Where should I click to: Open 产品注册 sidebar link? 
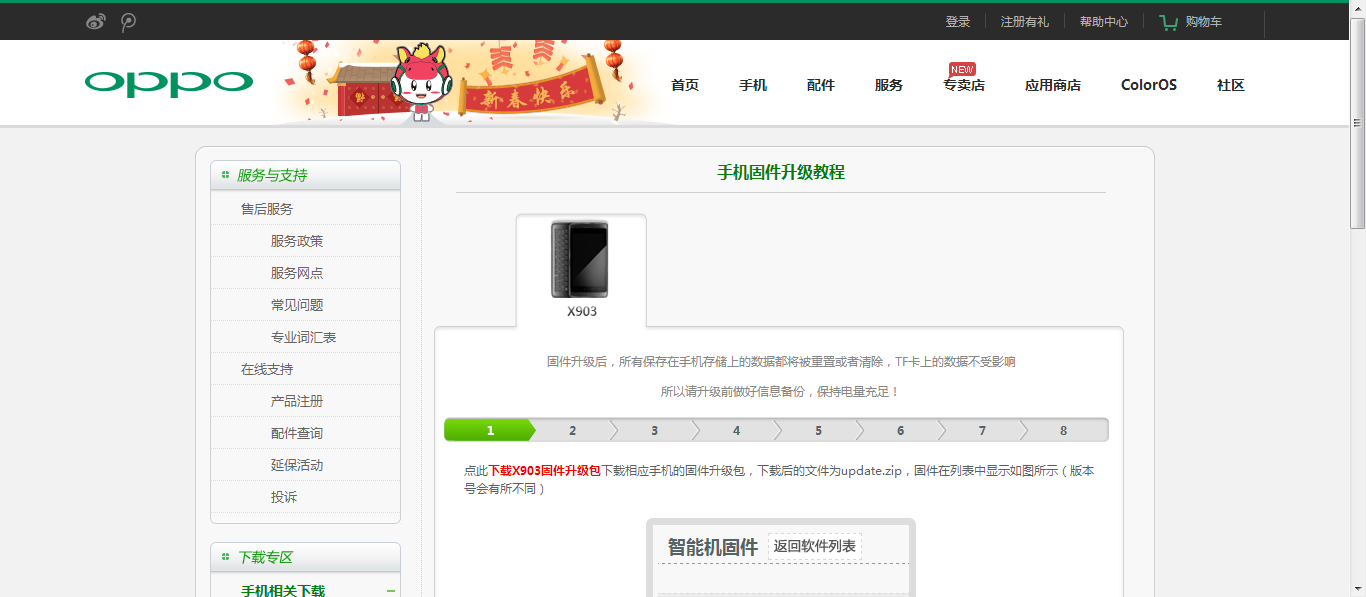pyautogui.click(x=297, y=401)
